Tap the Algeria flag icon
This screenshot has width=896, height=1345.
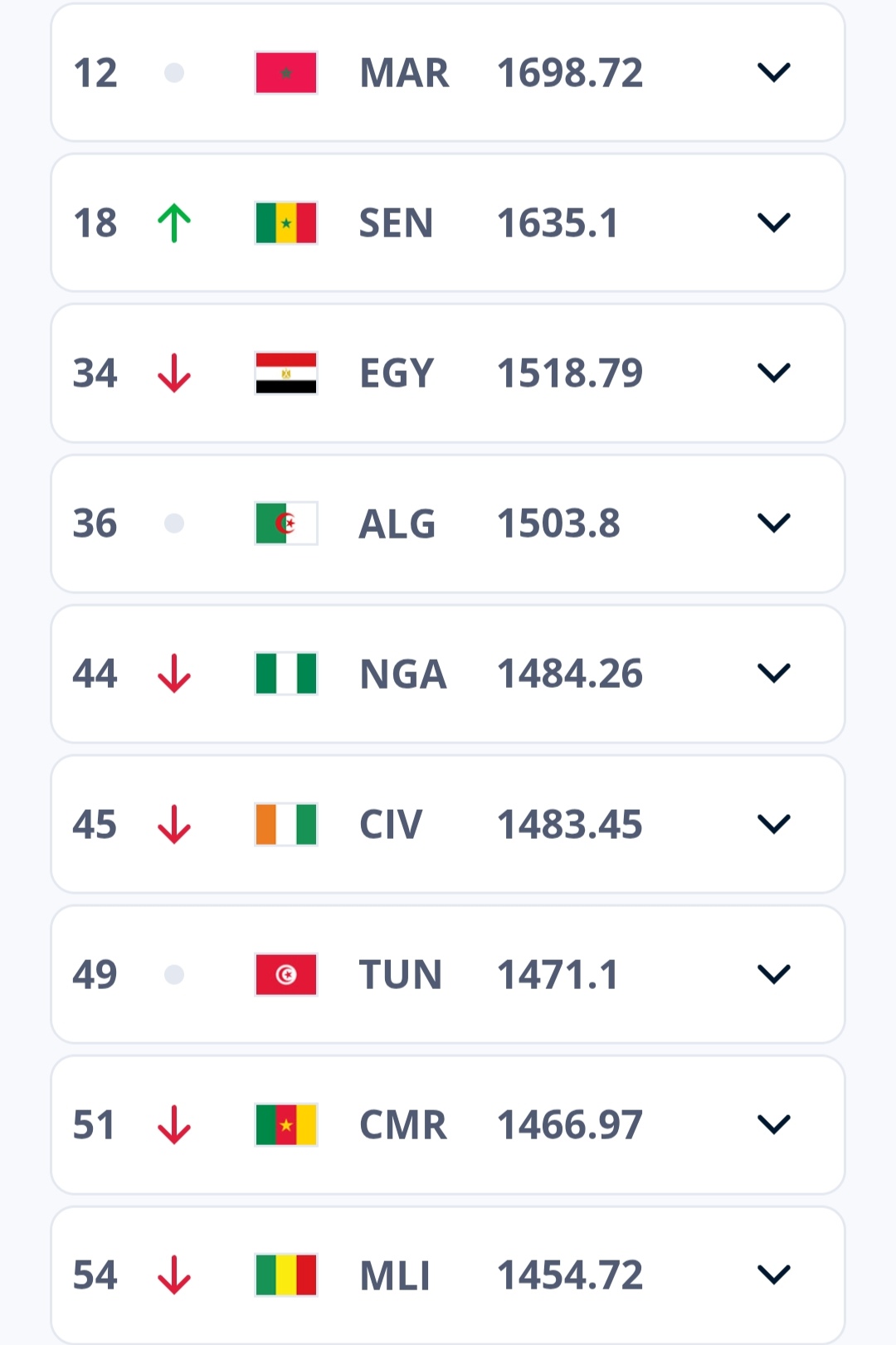pyautogui.click(x=286, y=524)
